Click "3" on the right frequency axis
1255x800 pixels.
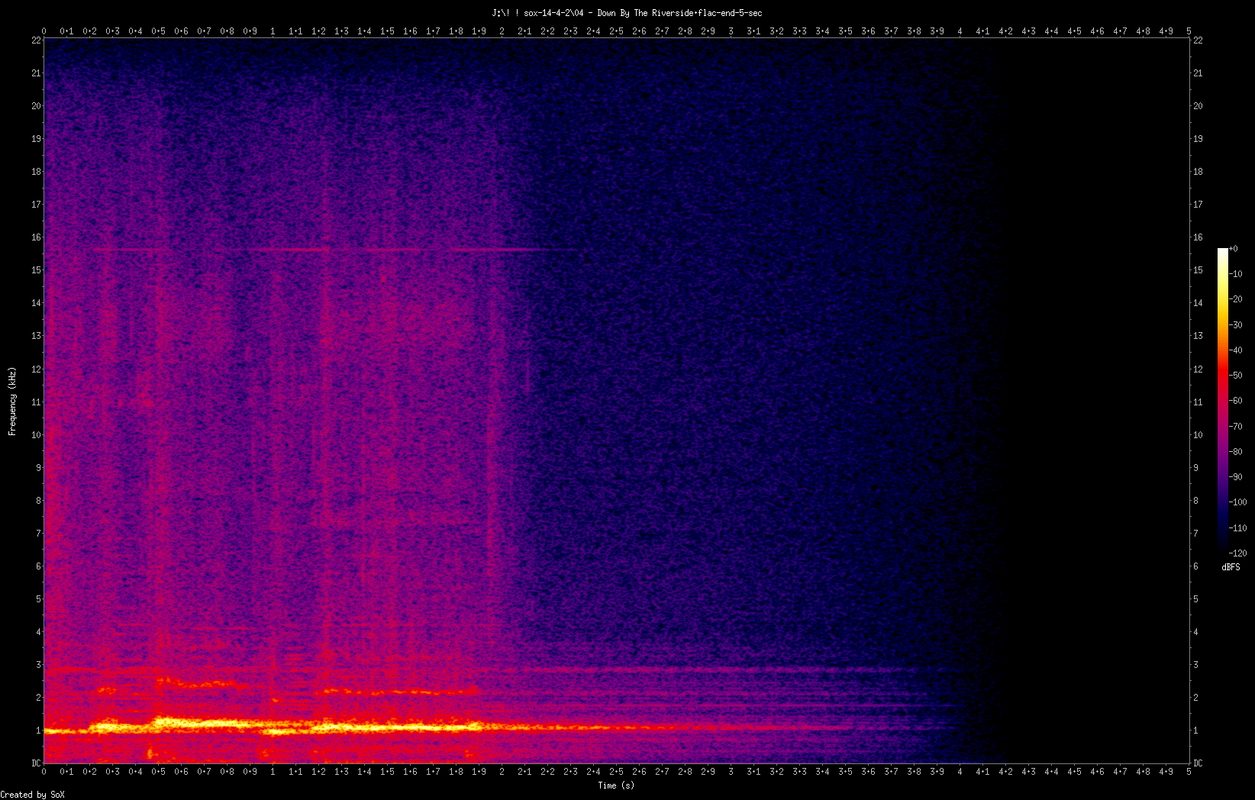pyautogui.click(x=1195, y=664)
